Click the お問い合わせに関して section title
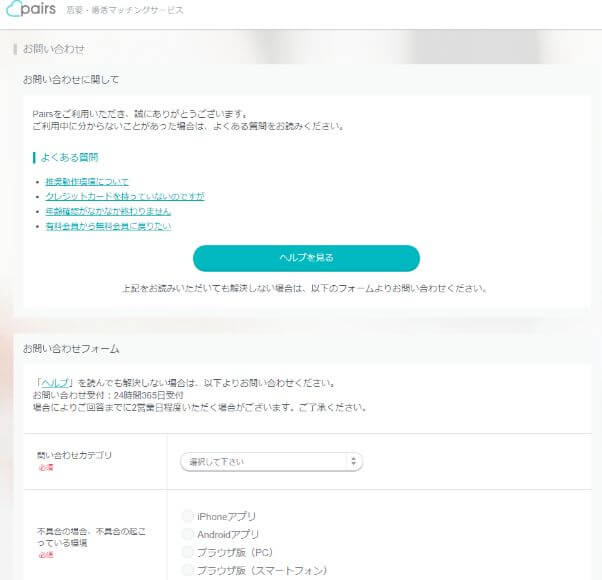This screenshot has width=602, height=580. point(71,79)
